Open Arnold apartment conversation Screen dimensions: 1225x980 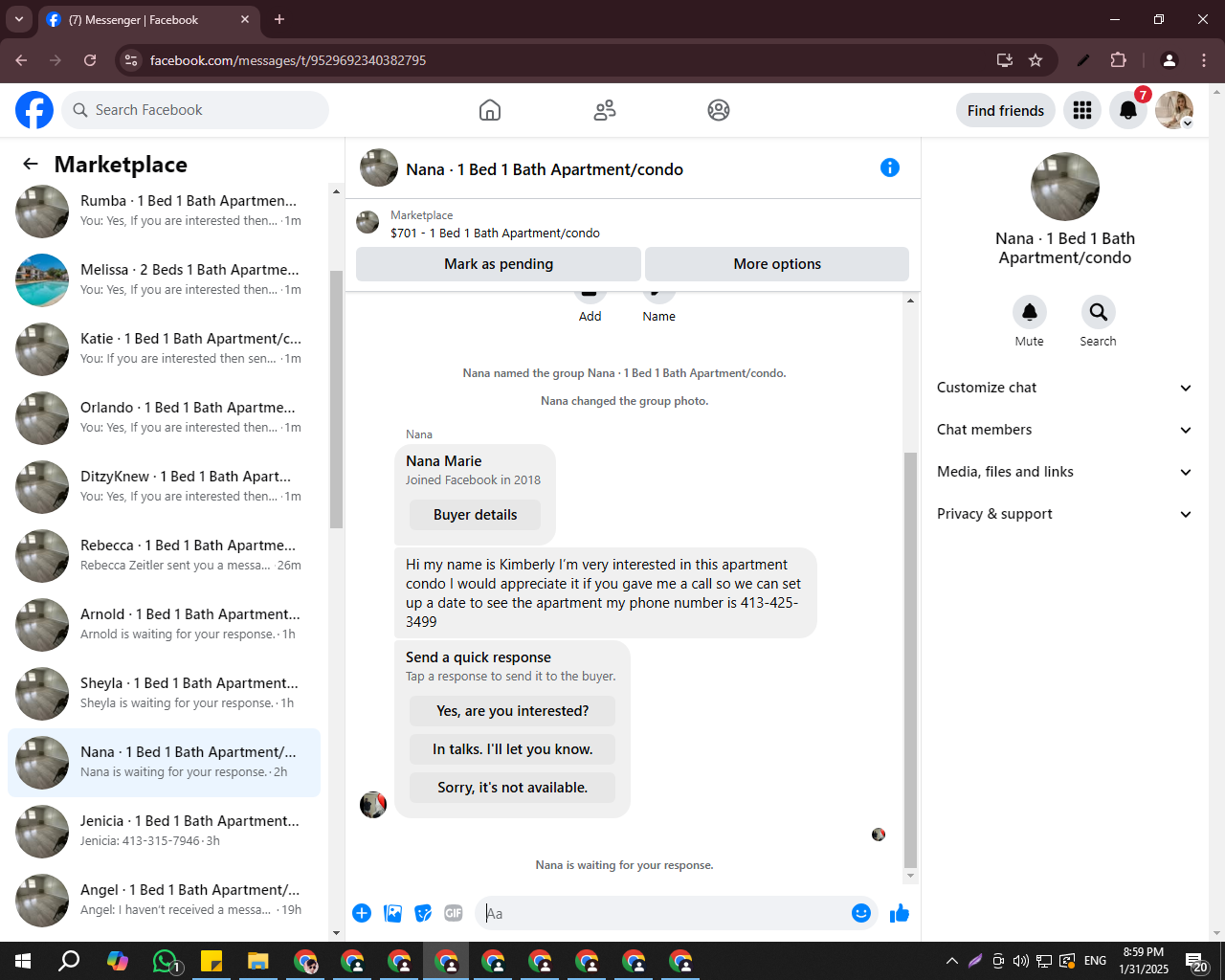pos(165,624)
